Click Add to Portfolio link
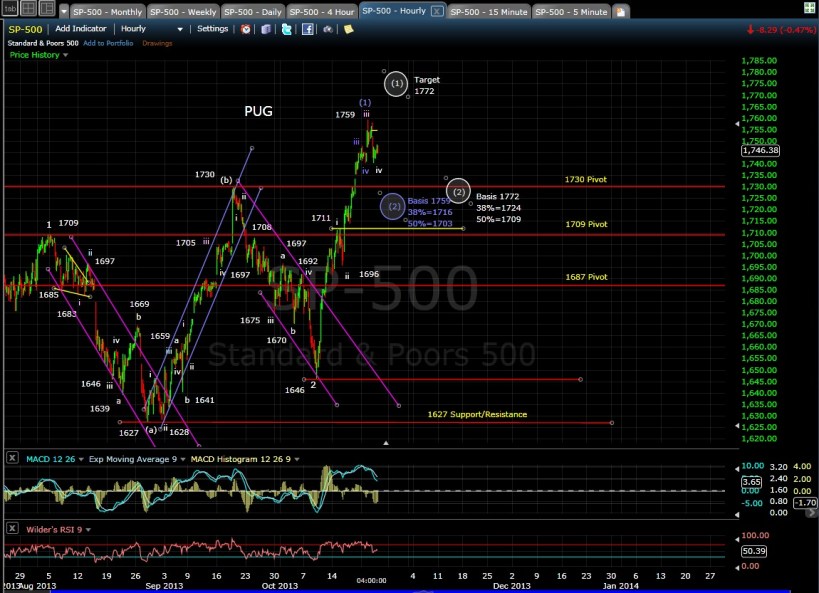 [108, 43]
